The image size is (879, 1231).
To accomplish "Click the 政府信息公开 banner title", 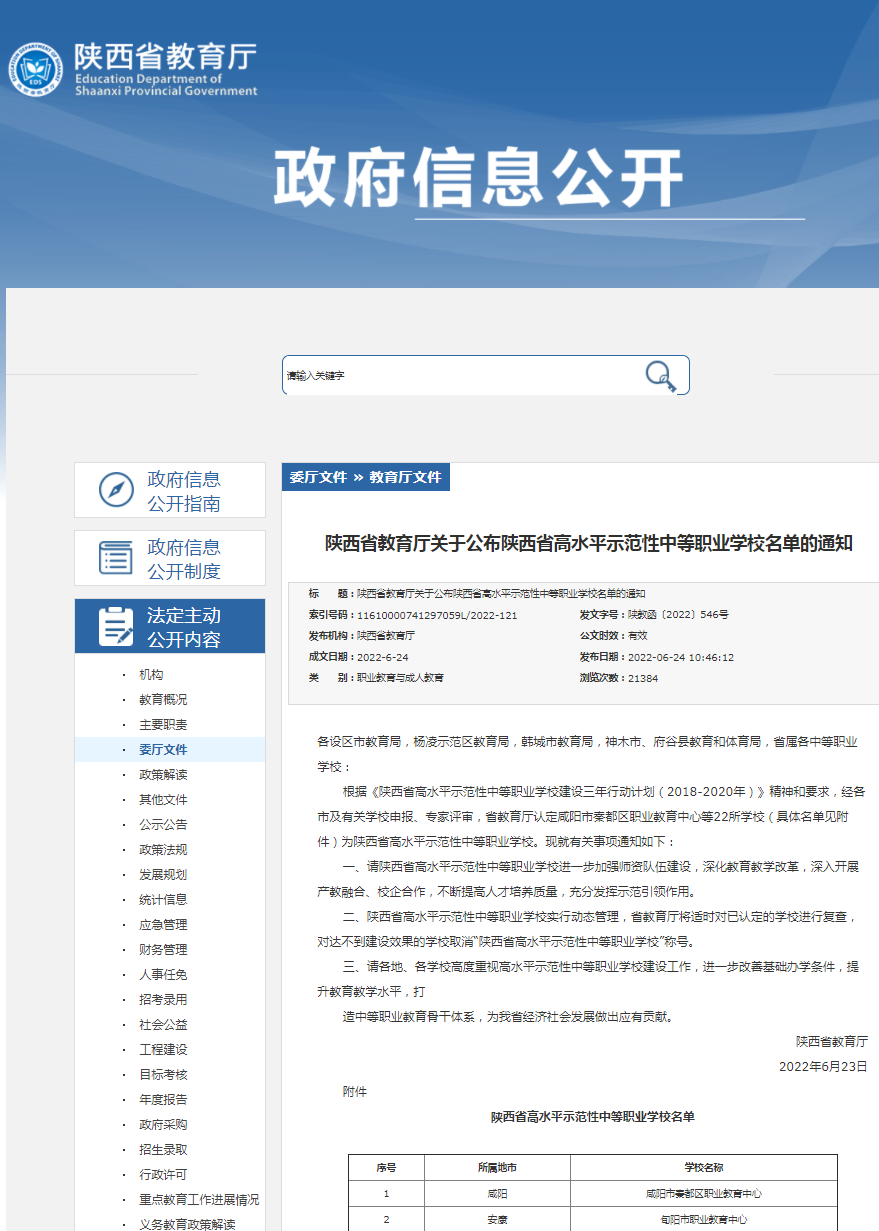I will [478, 180].
